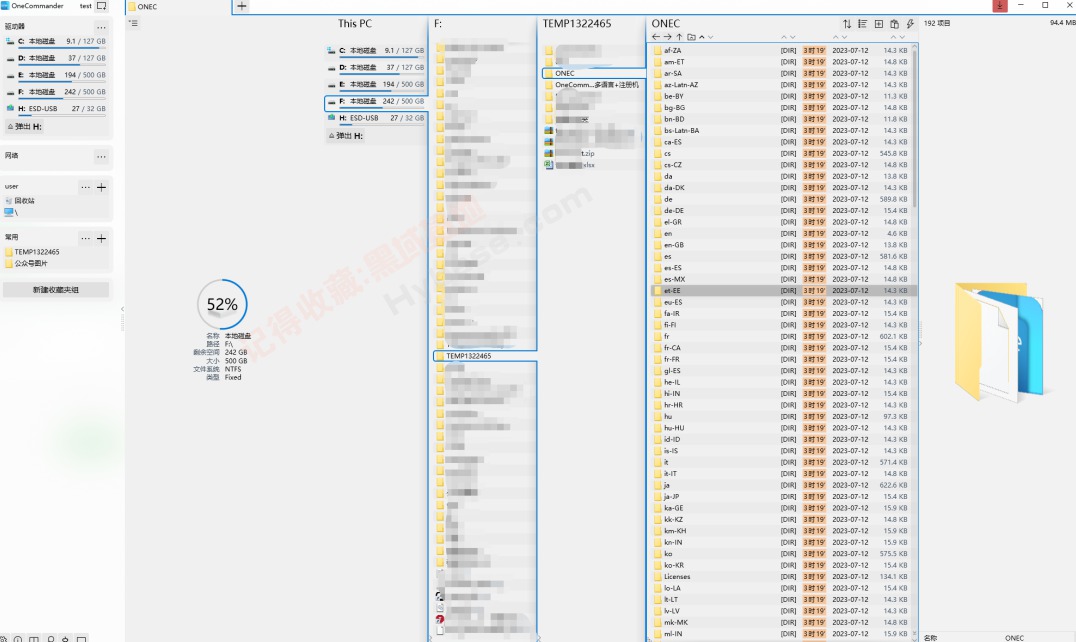
Task: Click the info icon in bottom-left toolbar
Action: 18,639
